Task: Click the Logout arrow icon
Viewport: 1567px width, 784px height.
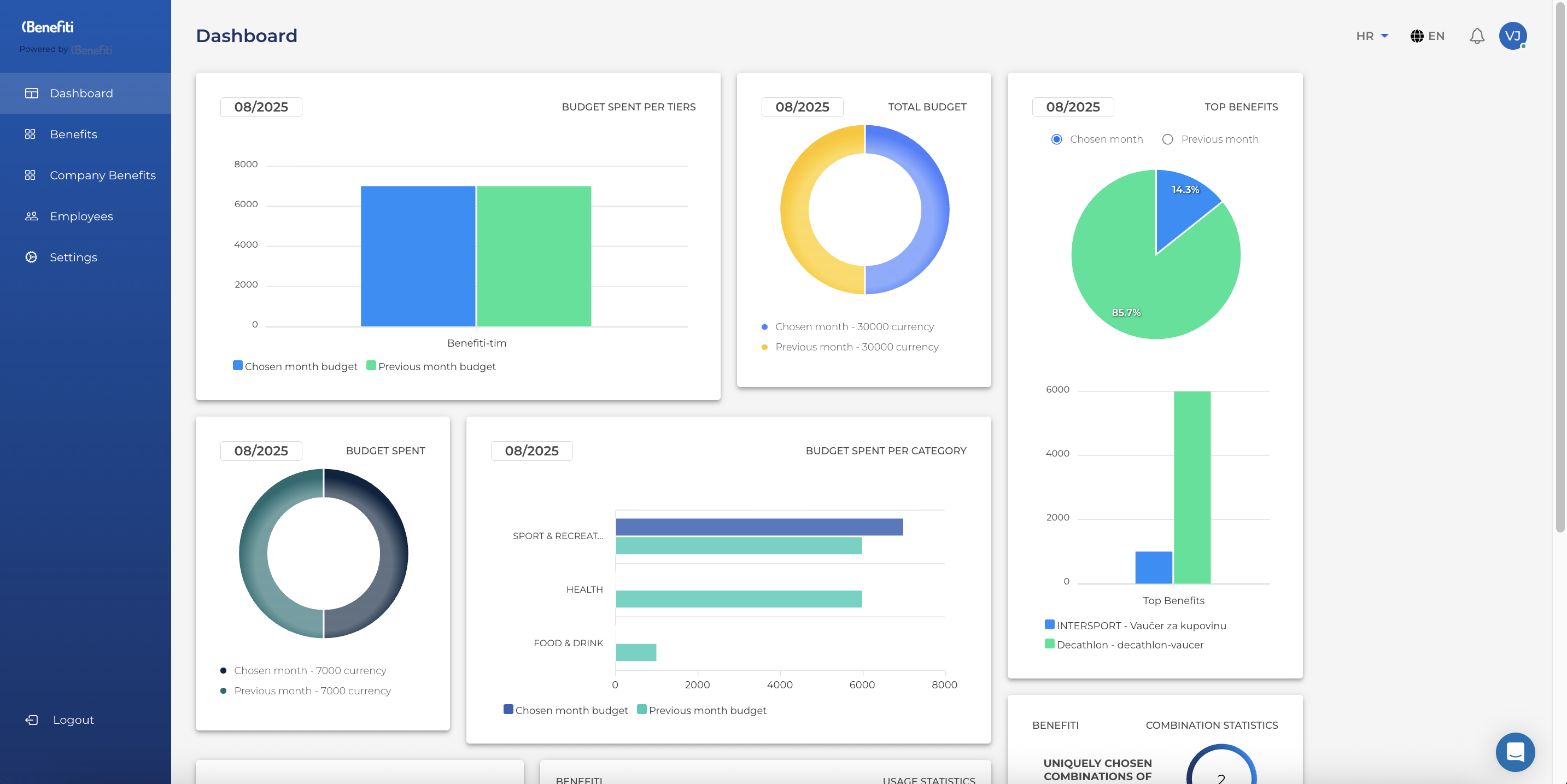Action: tap(31, 719)
